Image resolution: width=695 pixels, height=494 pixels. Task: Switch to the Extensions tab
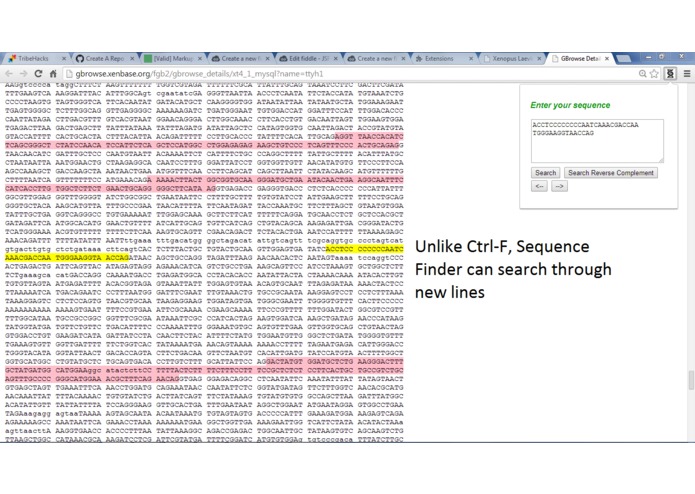(x=444, y=58)
